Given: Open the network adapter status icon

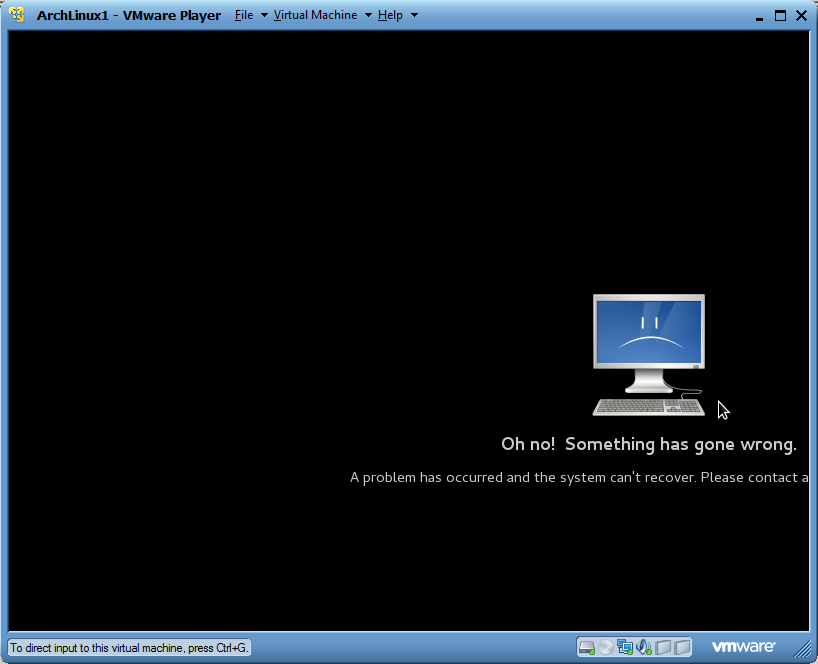Looking at the screenshot, I should [x=625, y=647].
